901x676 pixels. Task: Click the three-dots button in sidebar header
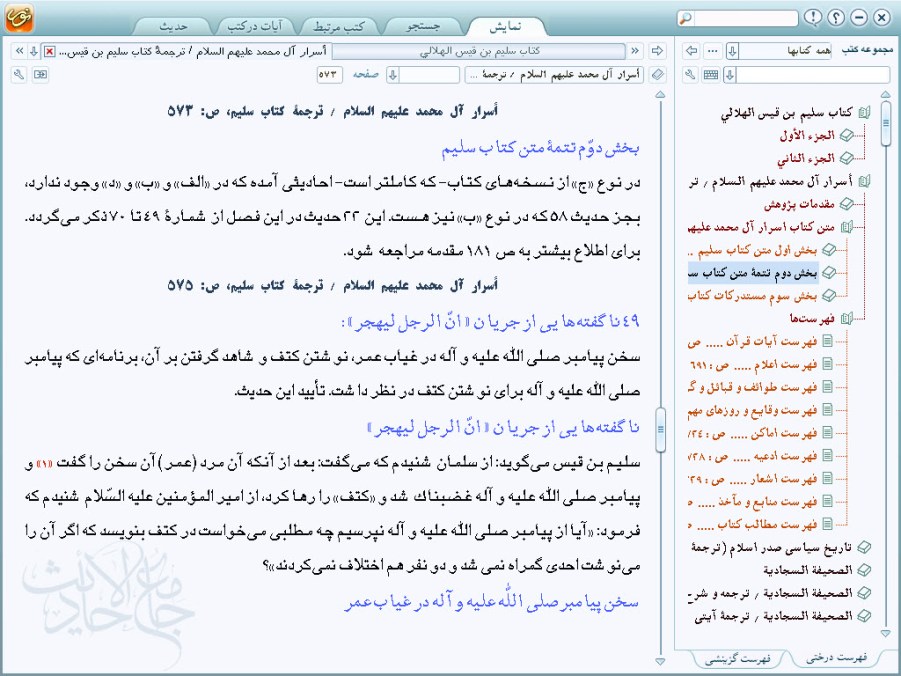coord(713,51)
